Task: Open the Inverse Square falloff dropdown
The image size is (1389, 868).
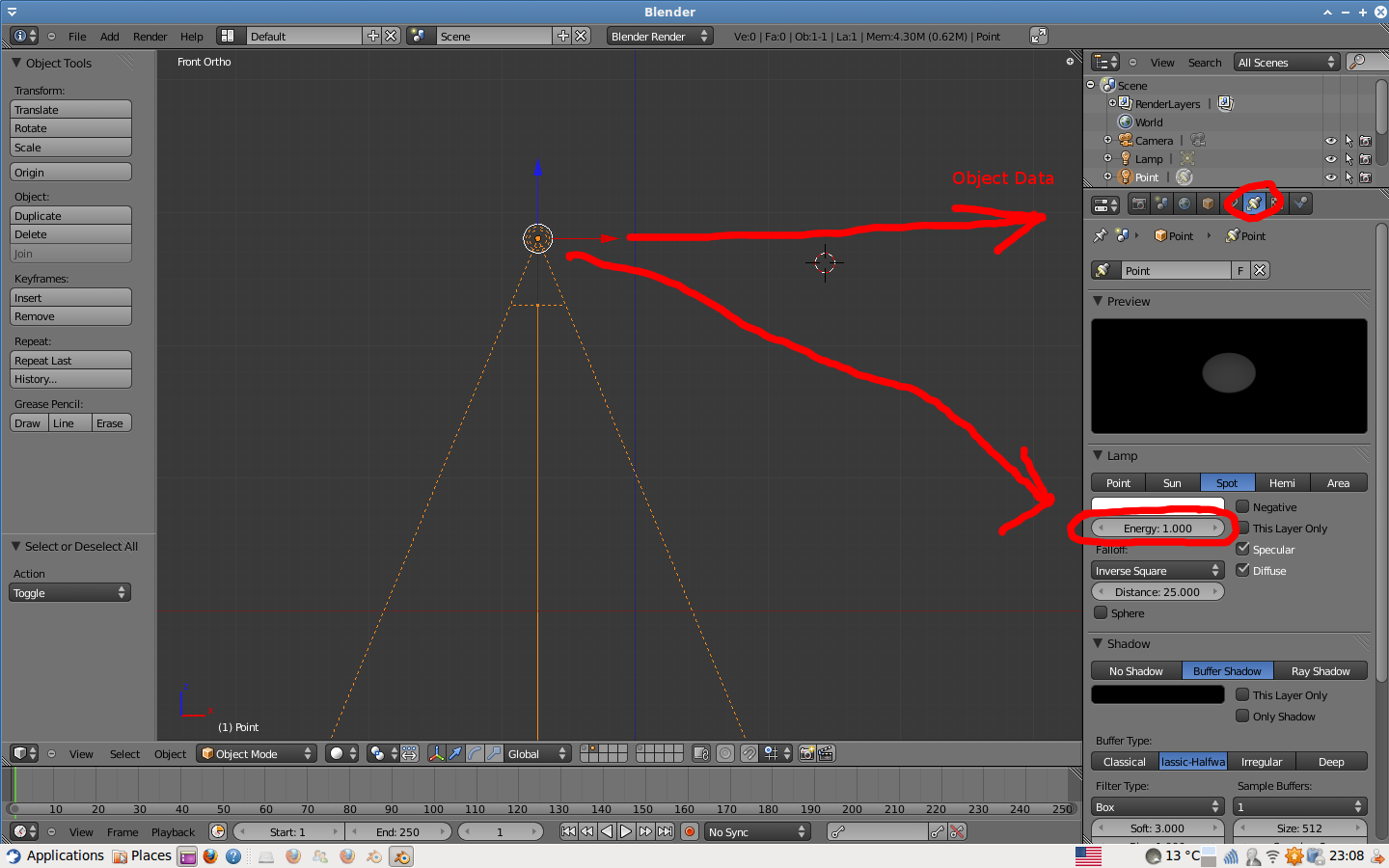Action: [x=1157, y=571]
